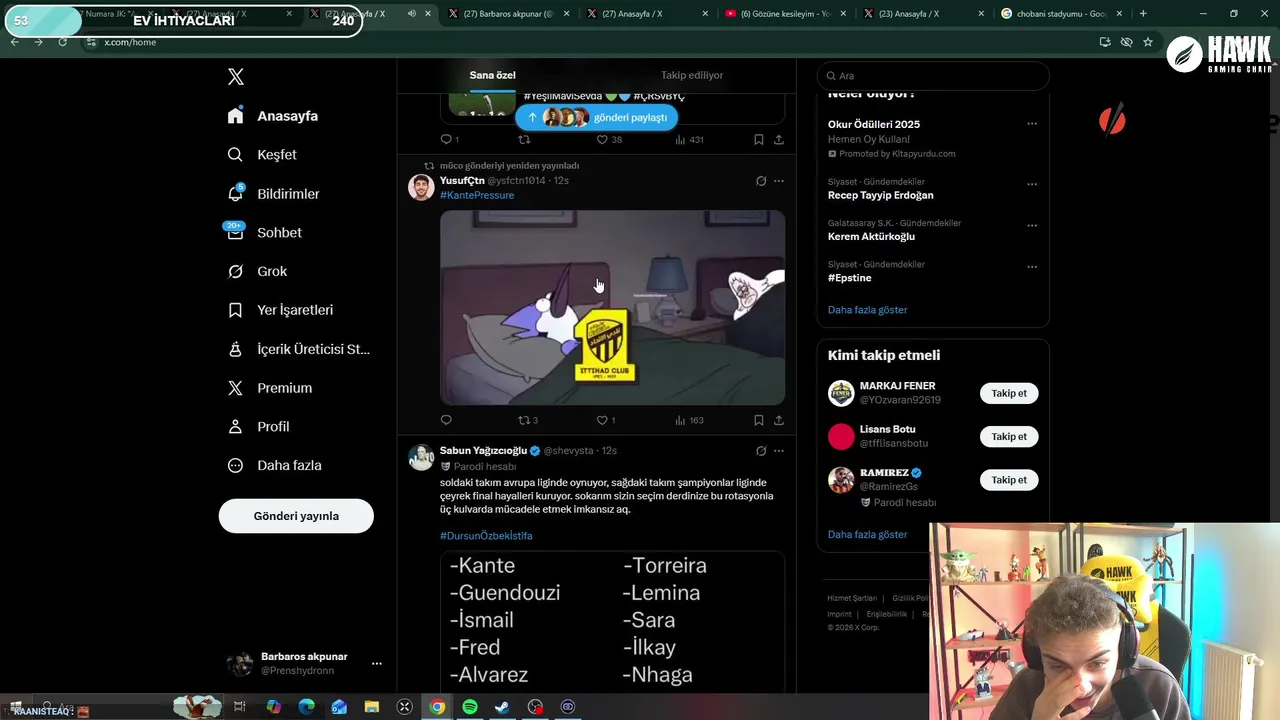1280x720 pixels.
Task: Follow Lisans Botu with Takip et
Action: click(x=1009, y=436)
